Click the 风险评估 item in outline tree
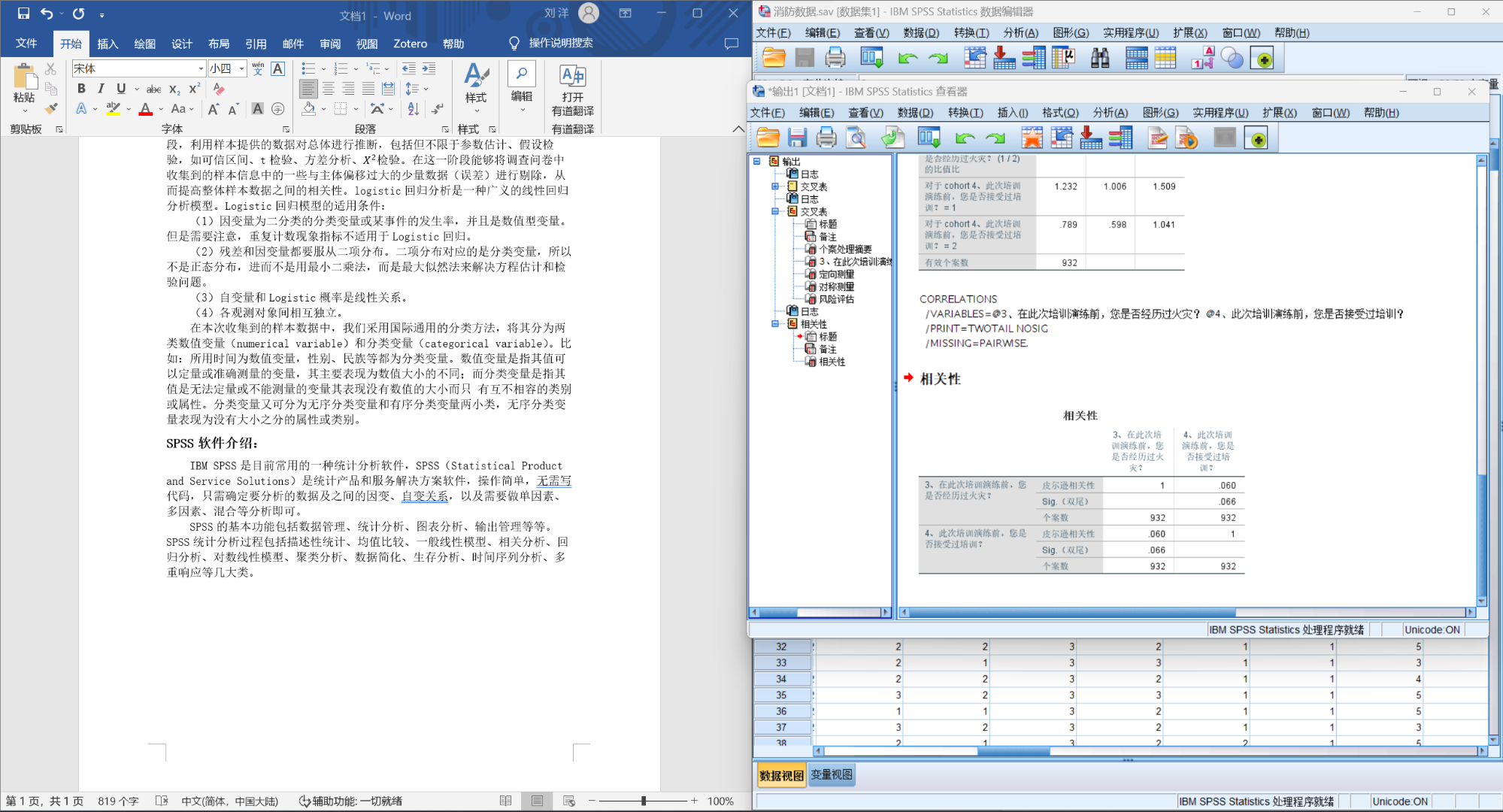Image resolution: width=1503 pixels, height=812 pixels. (x=836, y=299)
